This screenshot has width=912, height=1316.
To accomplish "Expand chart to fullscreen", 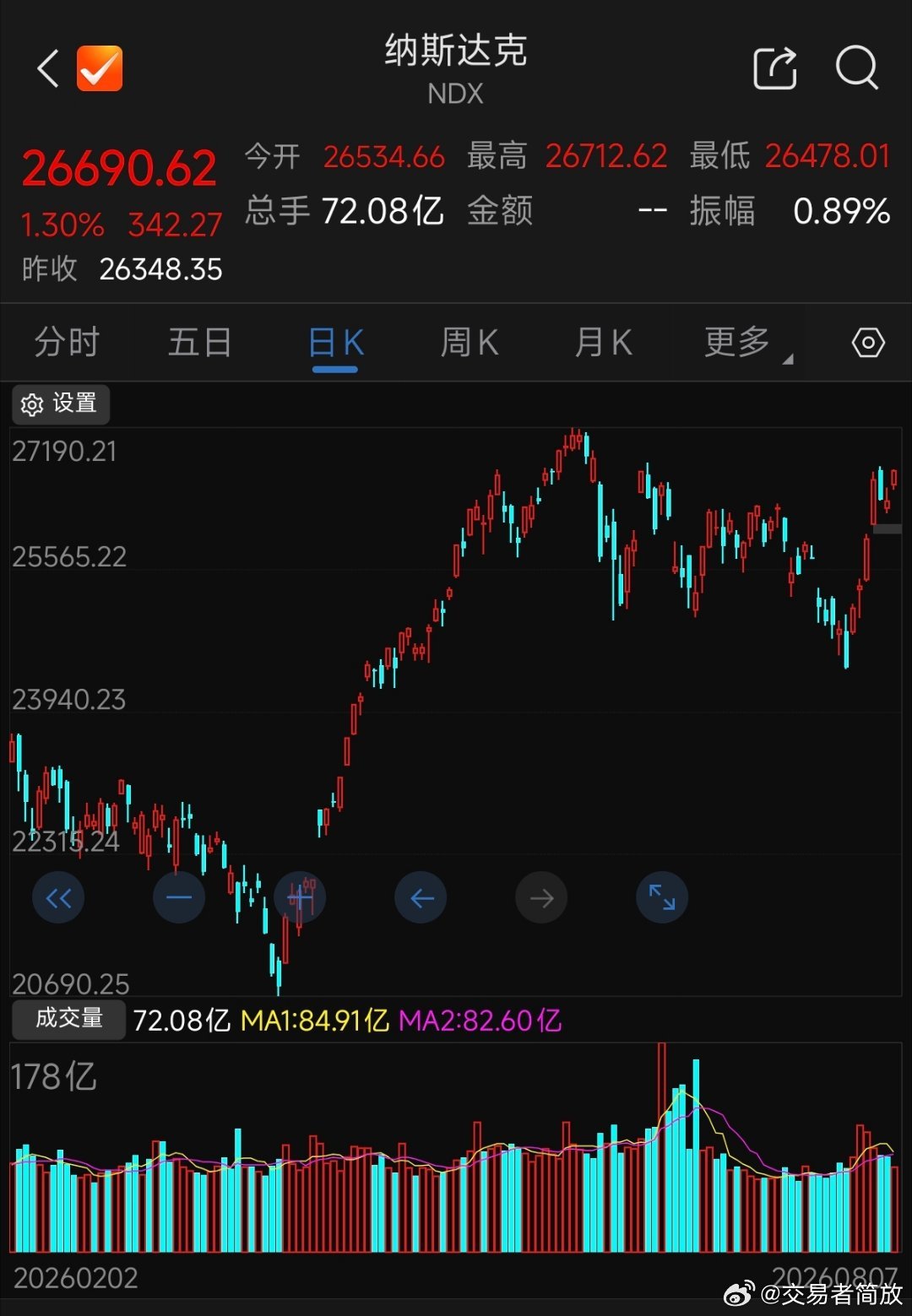I will 662,897.
